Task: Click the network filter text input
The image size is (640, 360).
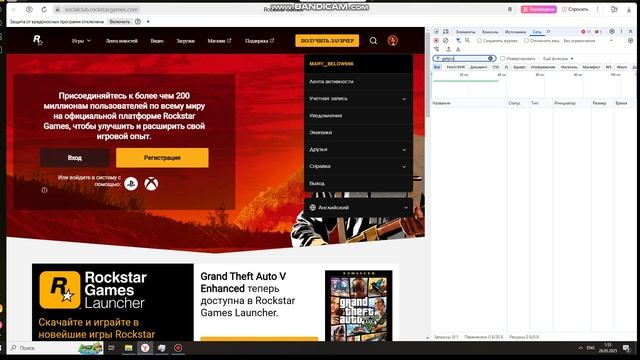Action: 464,58
